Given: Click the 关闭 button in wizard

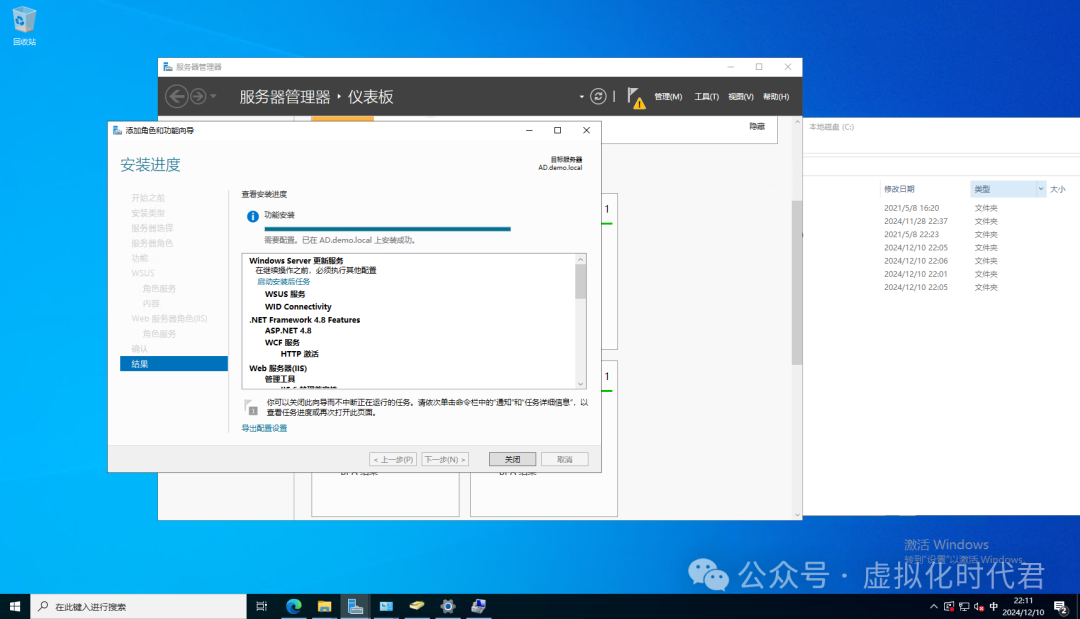Looking at the screenshot, I should tap(512, 459).
